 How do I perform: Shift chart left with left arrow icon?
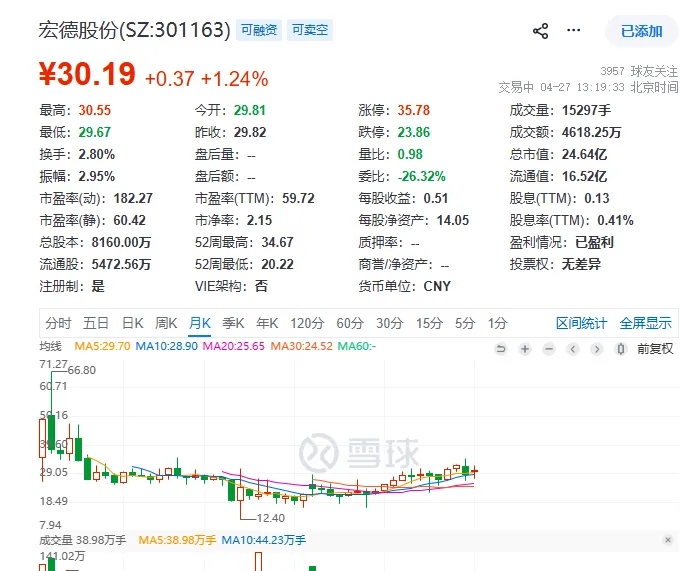(573, 349)
